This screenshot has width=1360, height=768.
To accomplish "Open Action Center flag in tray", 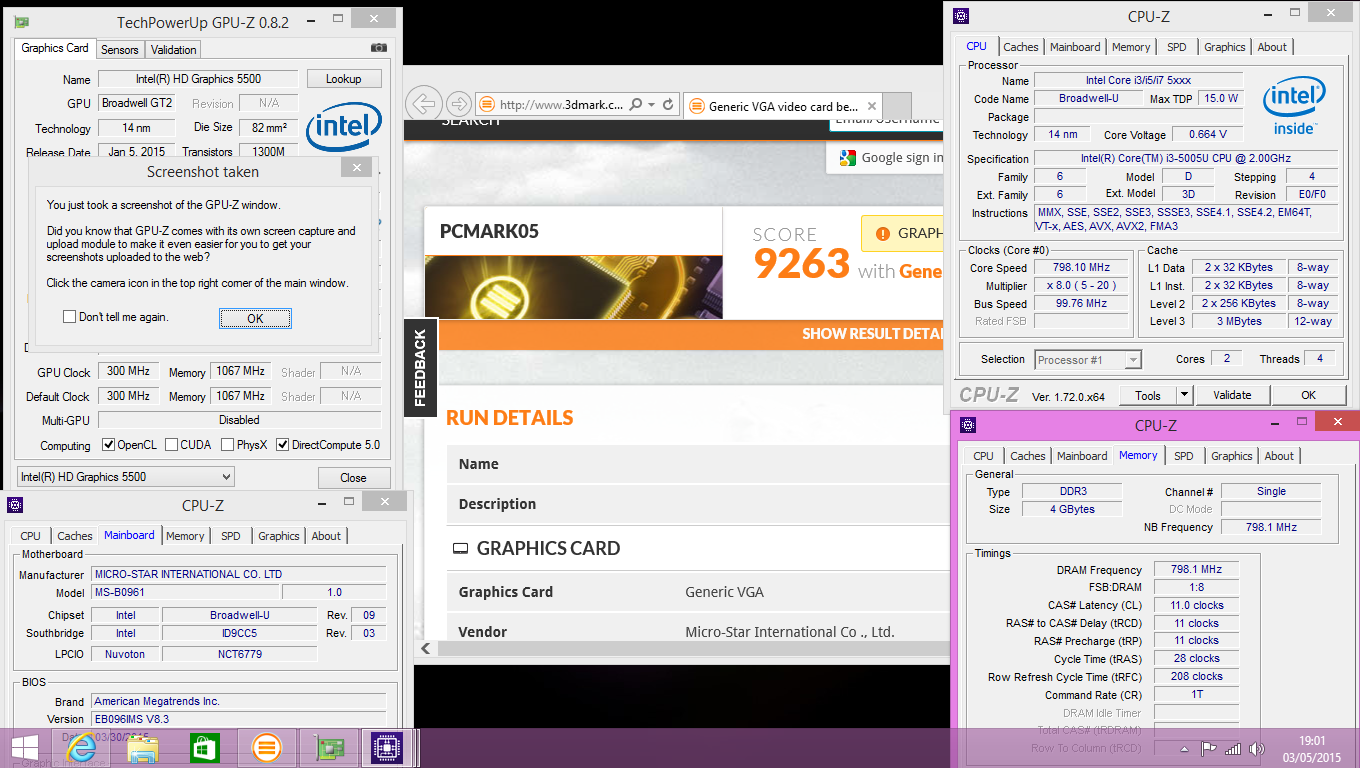I will coord(1208,748).
